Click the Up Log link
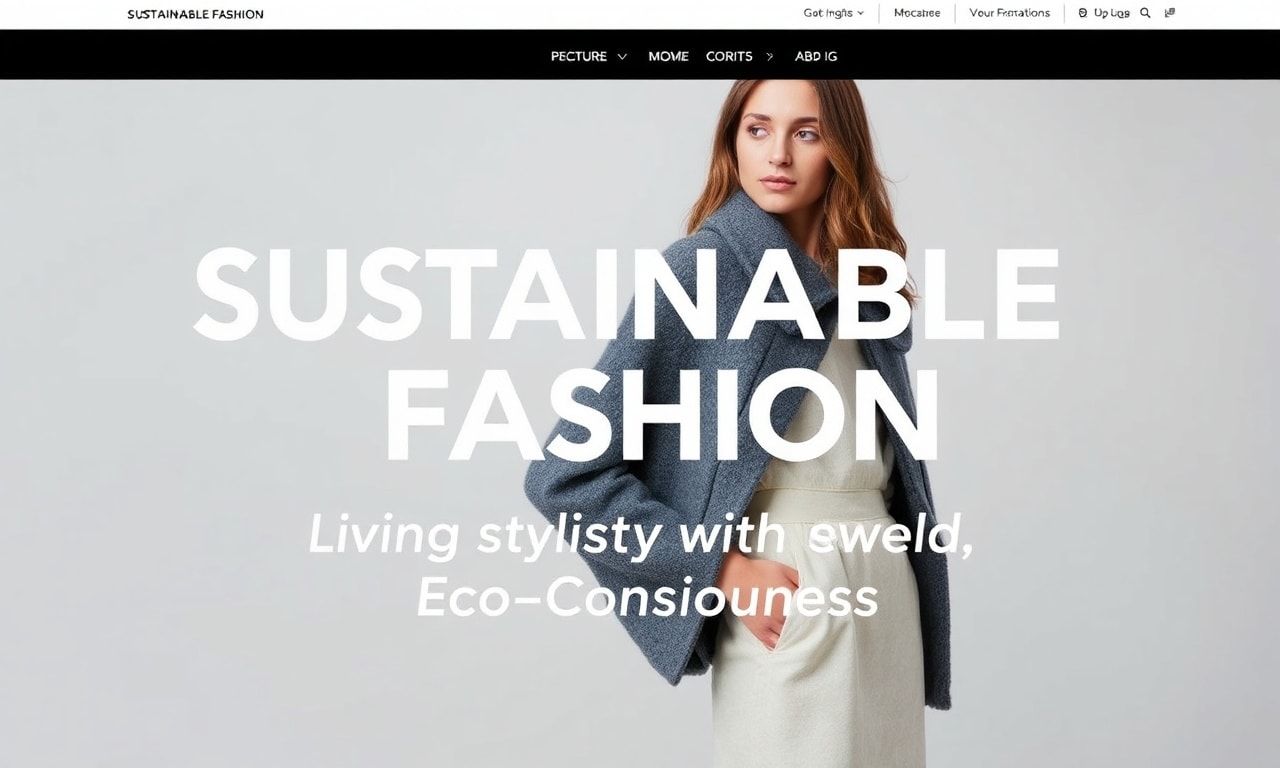1280x768 pixels. [x=1112, y=13]
